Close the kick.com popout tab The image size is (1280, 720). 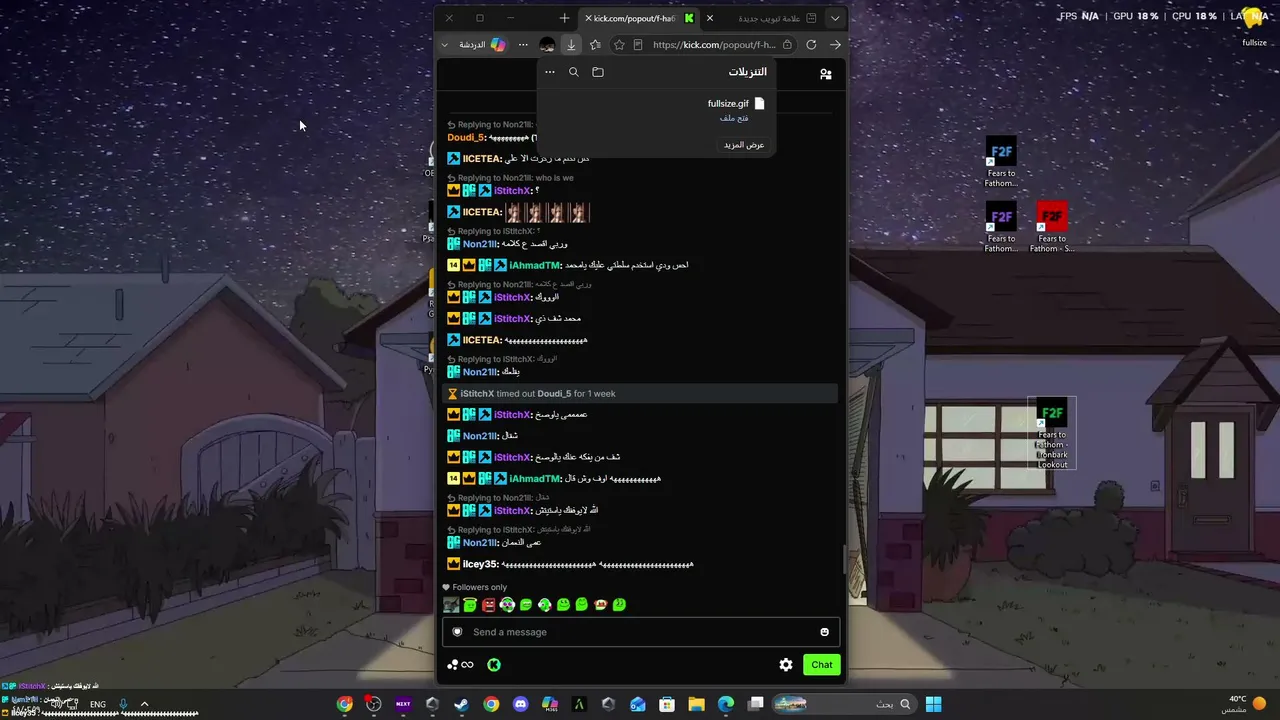(588, 18)
